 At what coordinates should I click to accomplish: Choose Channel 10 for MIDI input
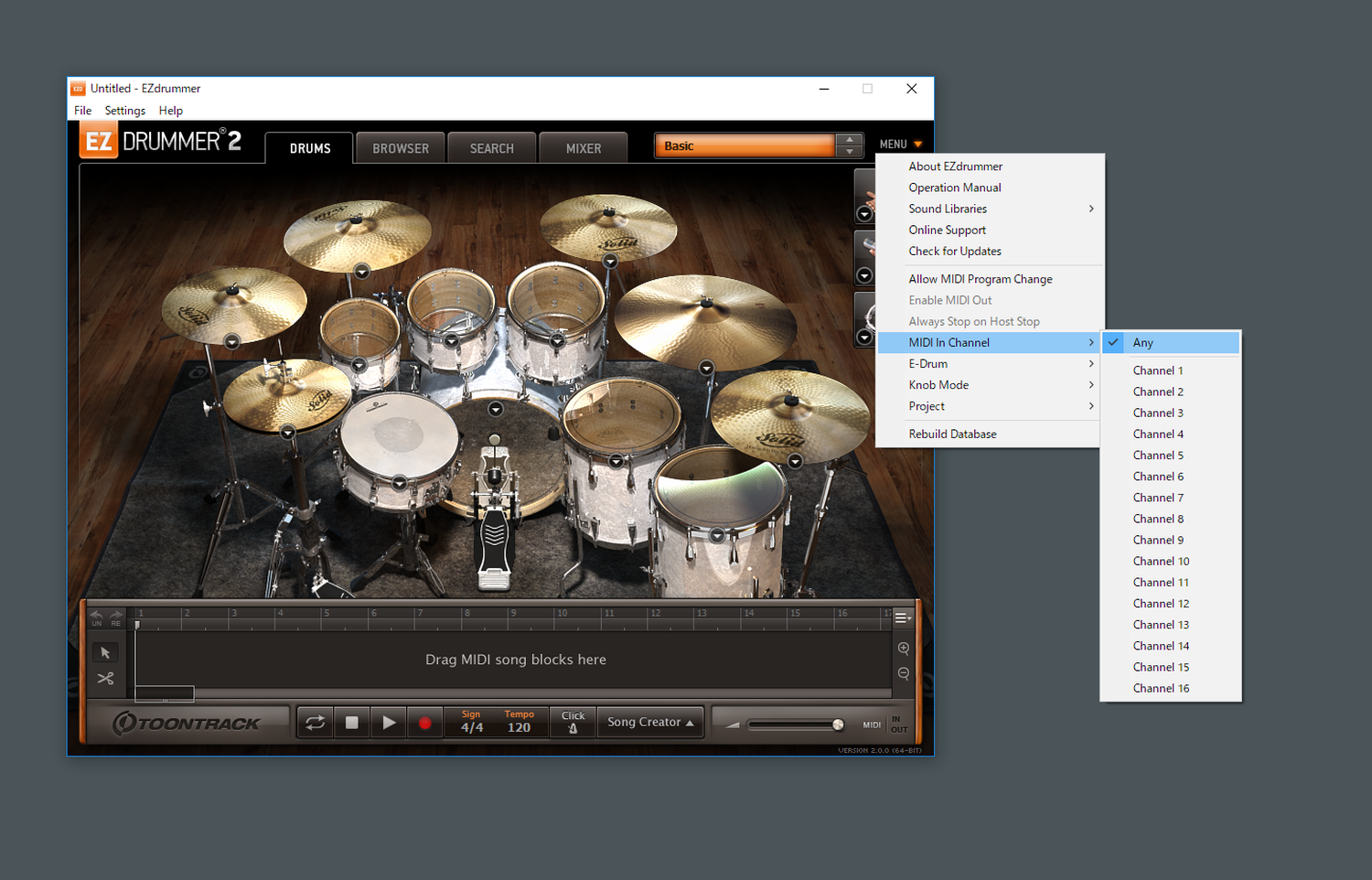[x=1161, y=562]
